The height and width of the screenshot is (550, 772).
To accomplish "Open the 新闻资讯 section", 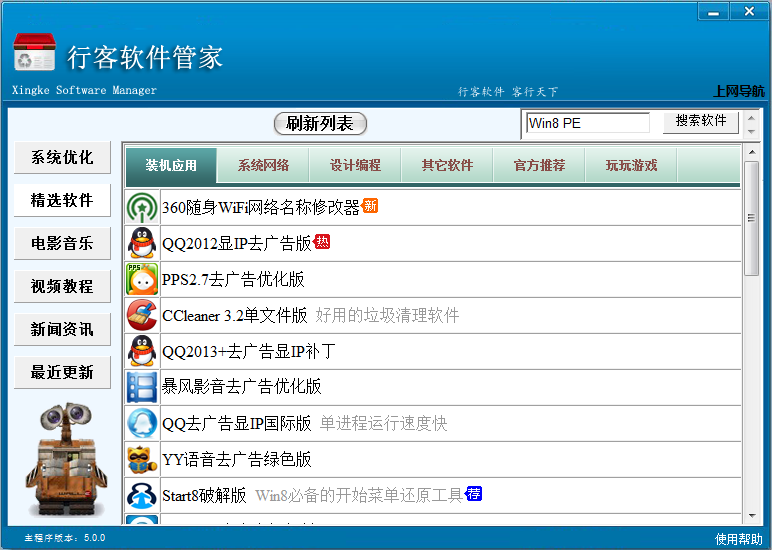I will (62, 329).
